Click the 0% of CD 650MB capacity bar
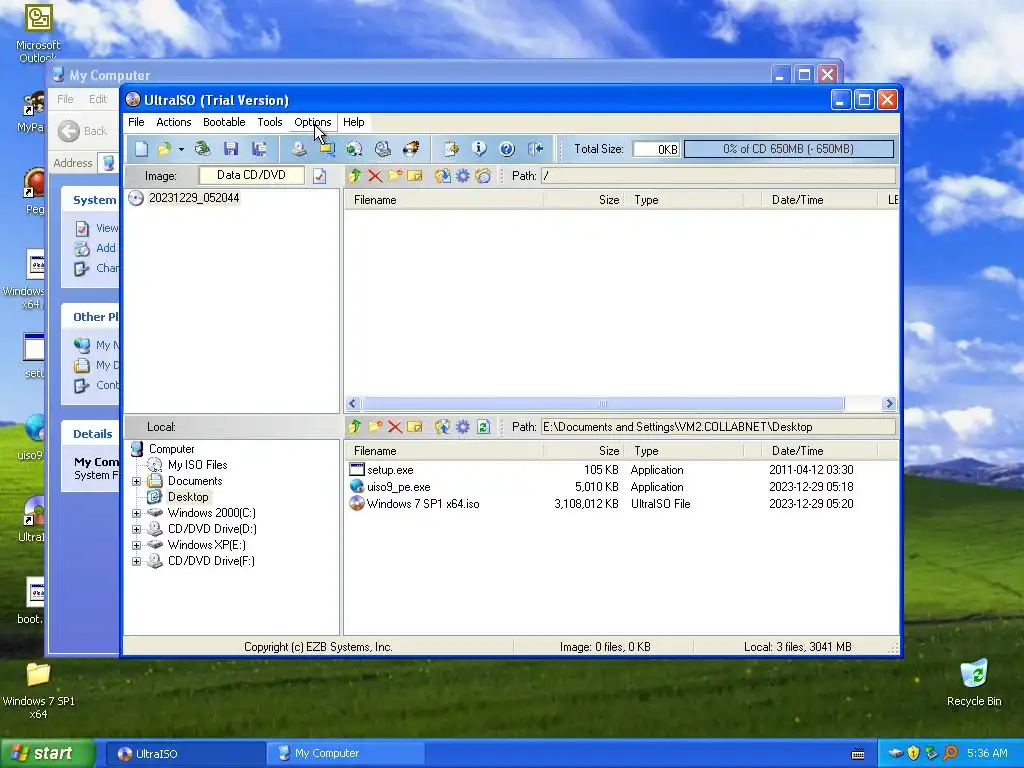The height and width of the screenshot is (768, 1024). point(788,149)
